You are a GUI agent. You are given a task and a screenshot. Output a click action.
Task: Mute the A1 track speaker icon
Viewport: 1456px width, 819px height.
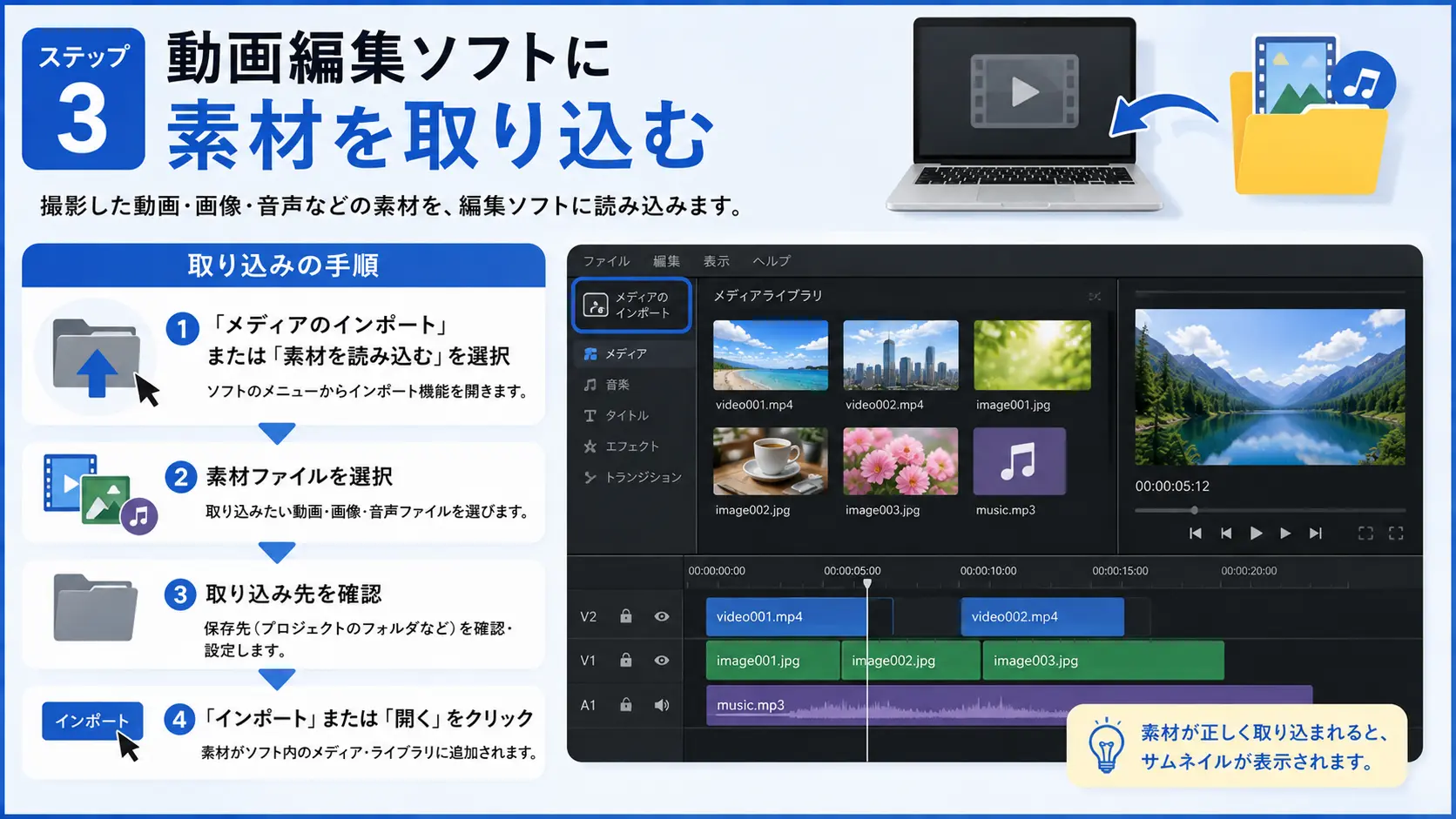click(x=662, y=705)
